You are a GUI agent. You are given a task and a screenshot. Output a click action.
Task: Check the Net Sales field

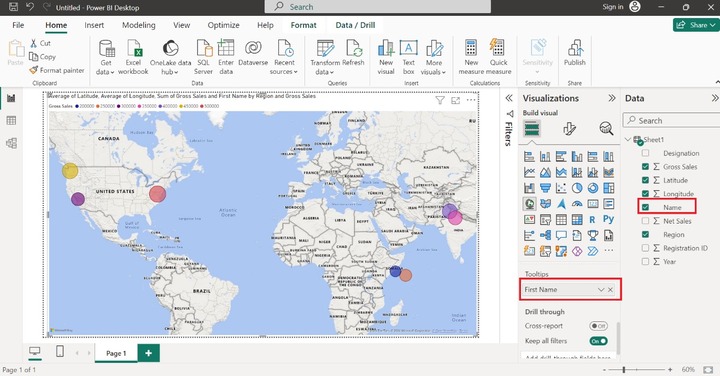coord(645,221)
